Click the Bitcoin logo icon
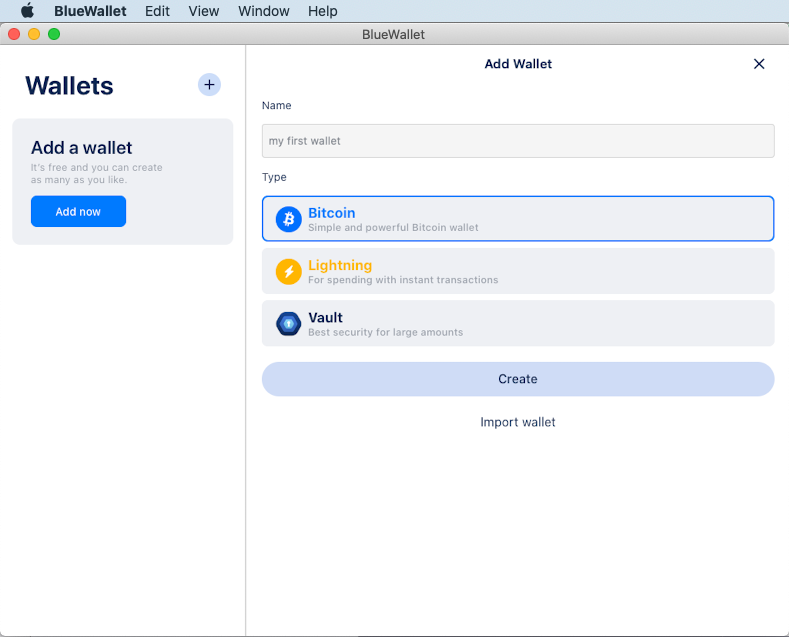This screenshot has height=637, width=789. tap(289, 219)
